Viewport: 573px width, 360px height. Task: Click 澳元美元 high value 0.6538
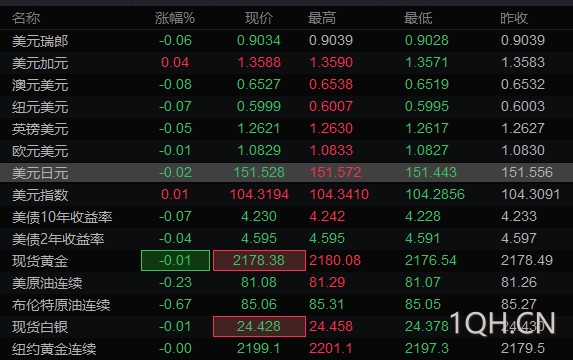331,84
